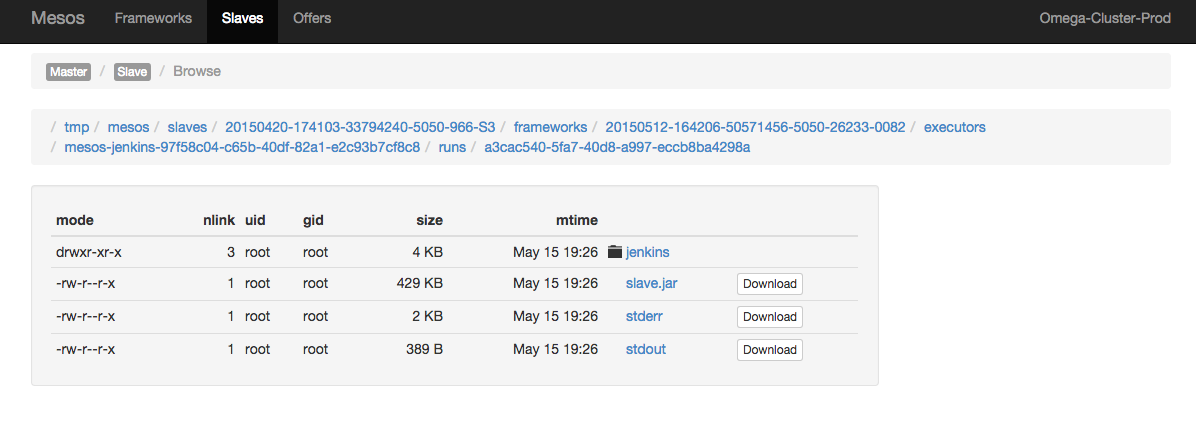Navigate to Slave breadcrumb badge
Screen dimensions: 1196x429
click(x=132, y=72)
